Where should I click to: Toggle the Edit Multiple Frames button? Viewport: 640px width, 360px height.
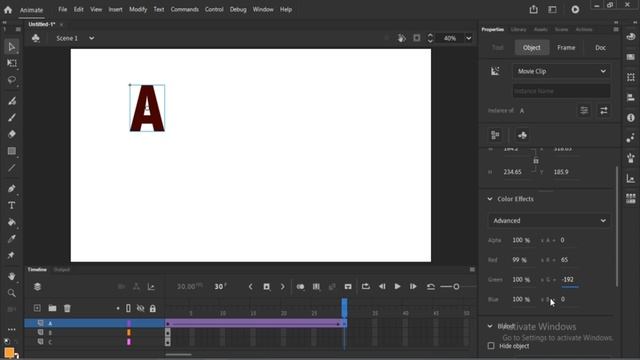coord(316,287)
